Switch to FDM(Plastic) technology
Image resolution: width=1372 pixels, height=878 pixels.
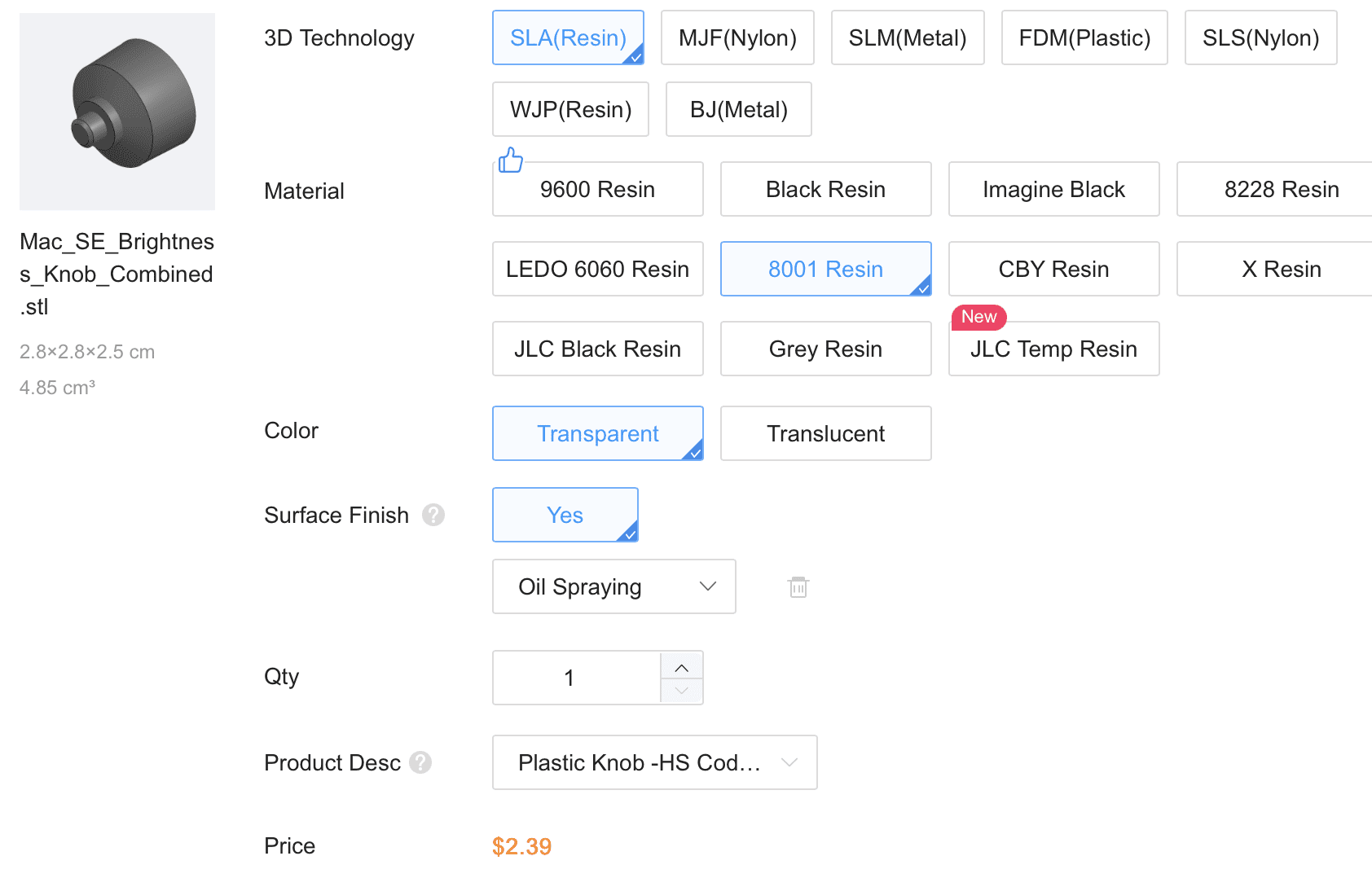[x=1084, y=37]
